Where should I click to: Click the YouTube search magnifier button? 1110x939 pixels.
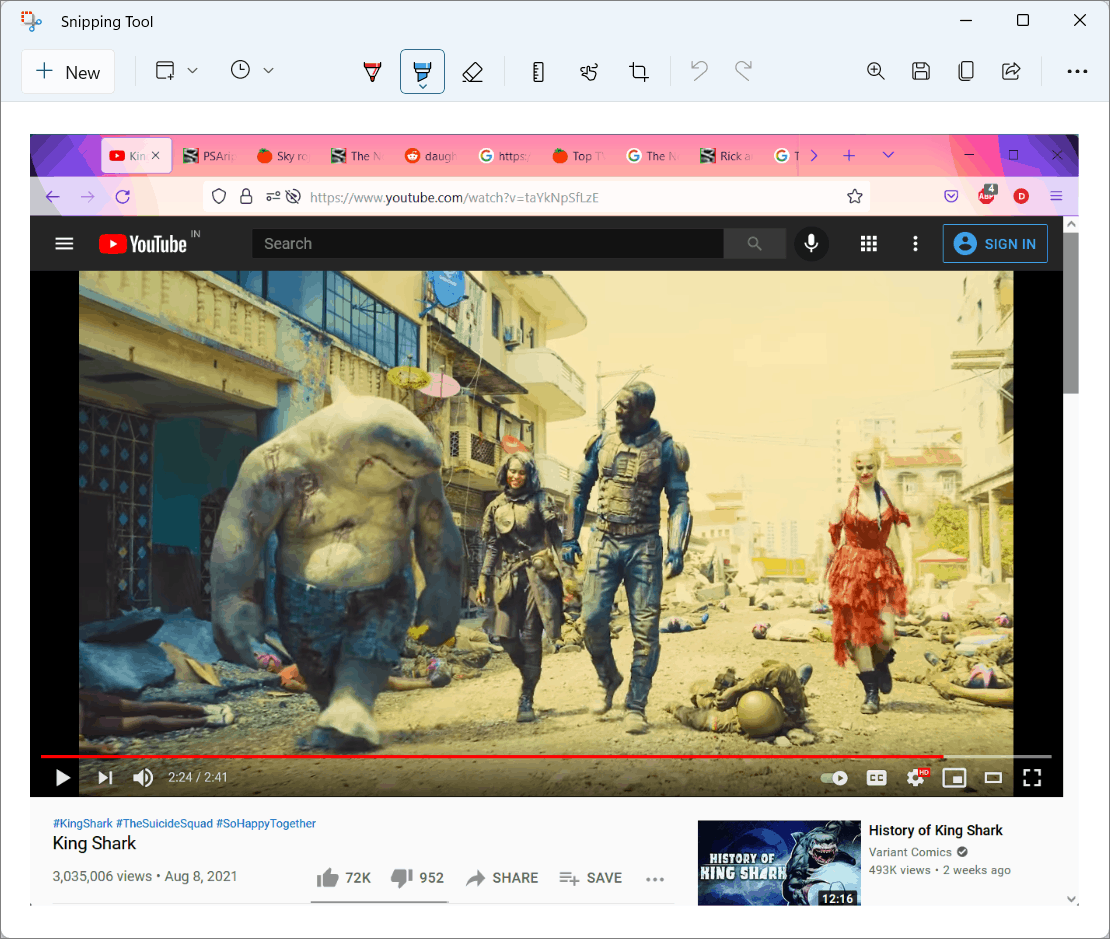point(755,244)
